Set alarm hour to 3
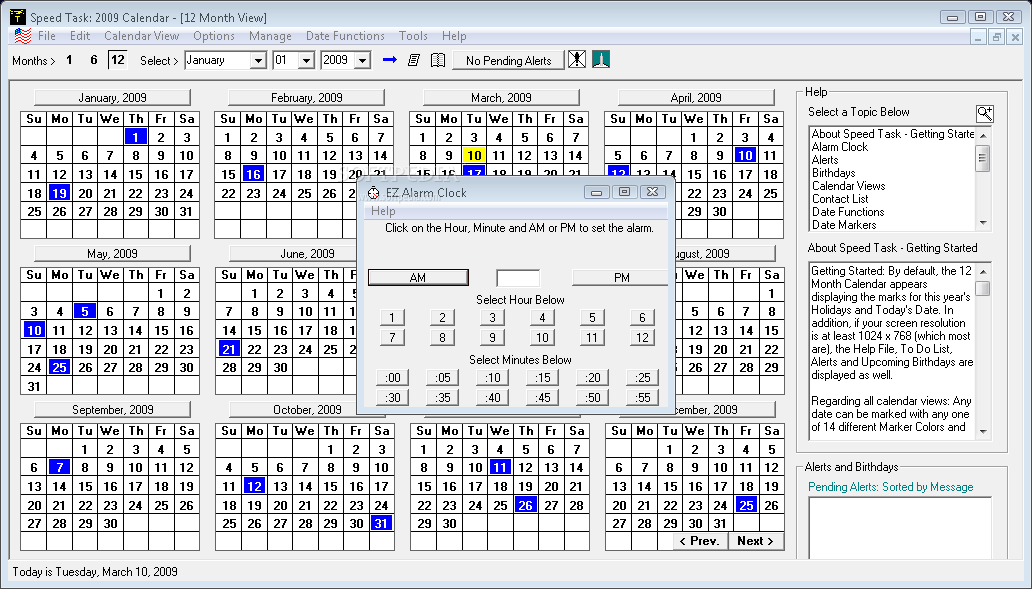This screenshot has height=589, width=1032. (492, 317)
